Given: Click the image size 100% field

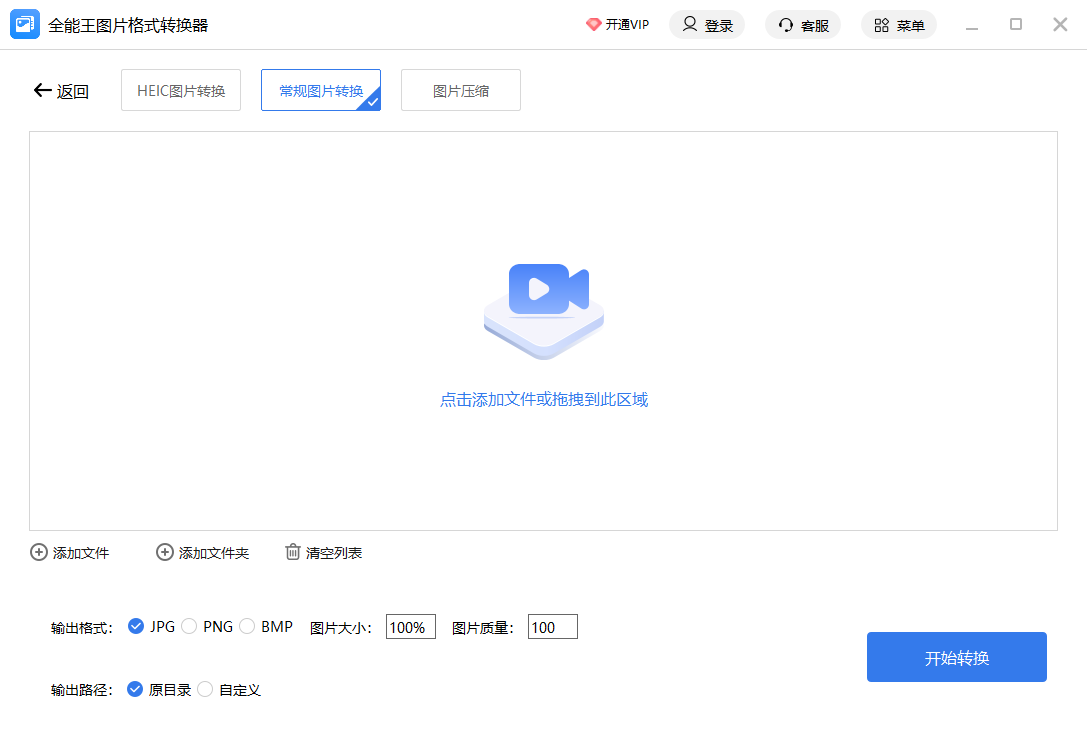Looking at the screenshot, I should 410,627.
